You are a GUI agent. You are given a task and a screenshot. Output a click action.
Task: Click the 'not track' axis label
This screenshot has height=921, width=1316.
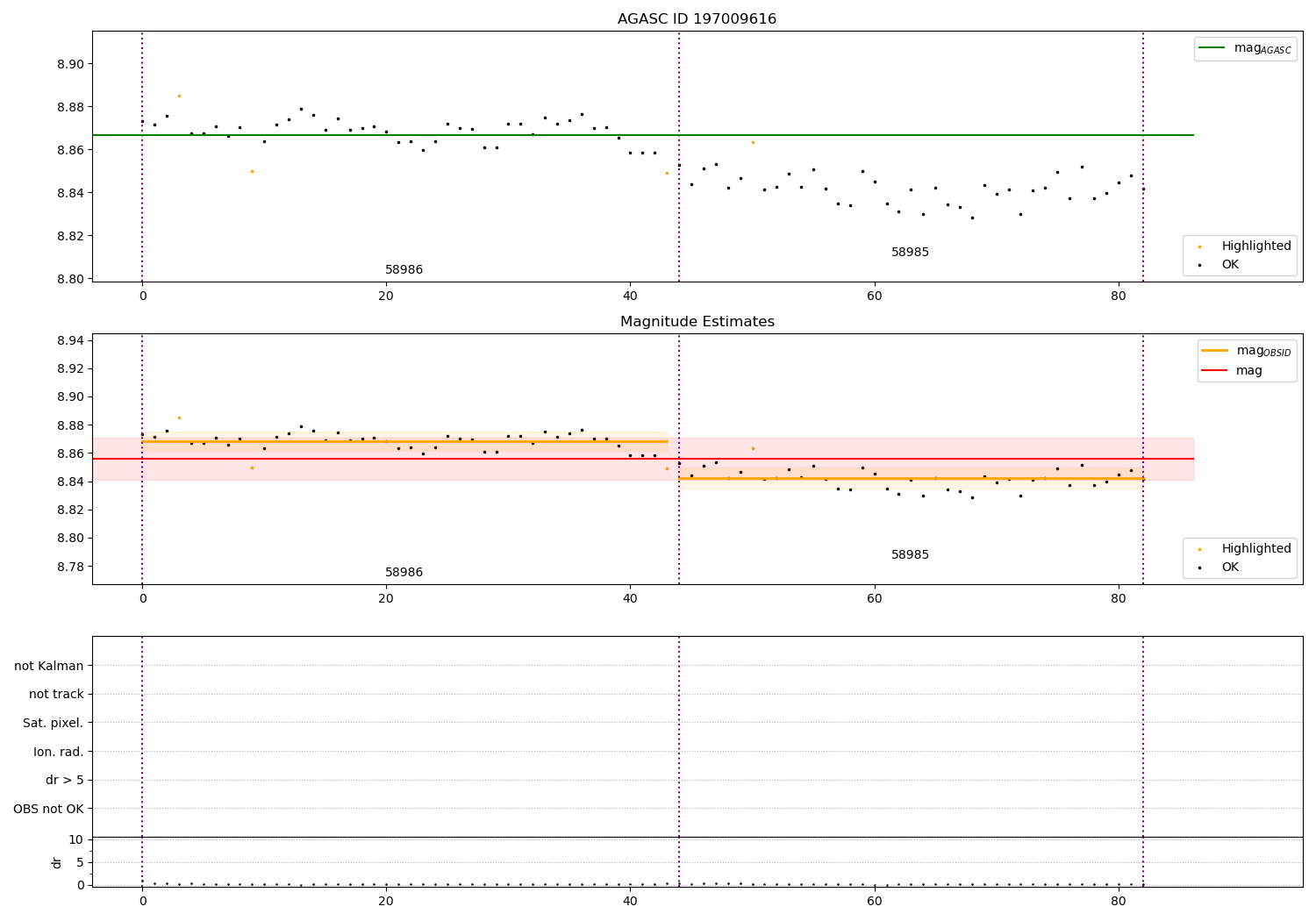(x=56, y=694)
